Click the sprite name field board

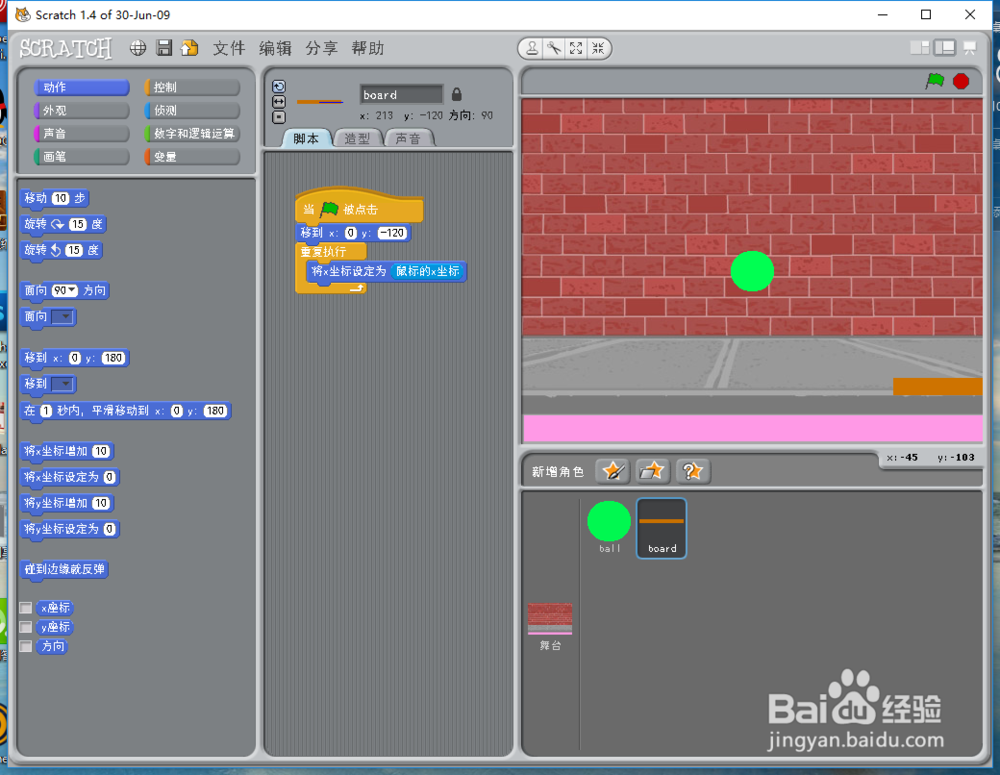[x=401, y=94]
